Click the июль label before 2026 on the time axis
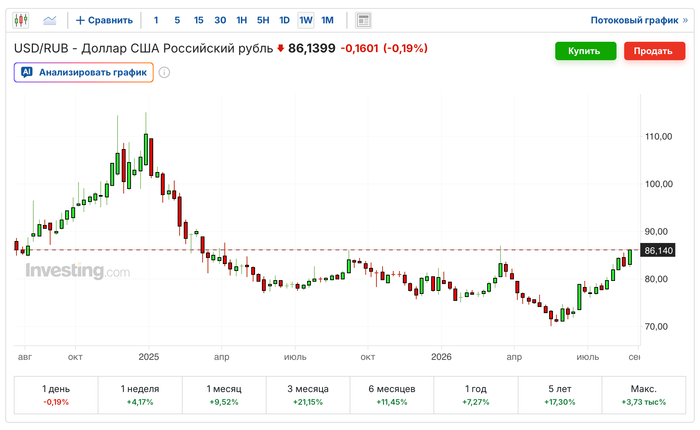 click(x=295, y=357)
